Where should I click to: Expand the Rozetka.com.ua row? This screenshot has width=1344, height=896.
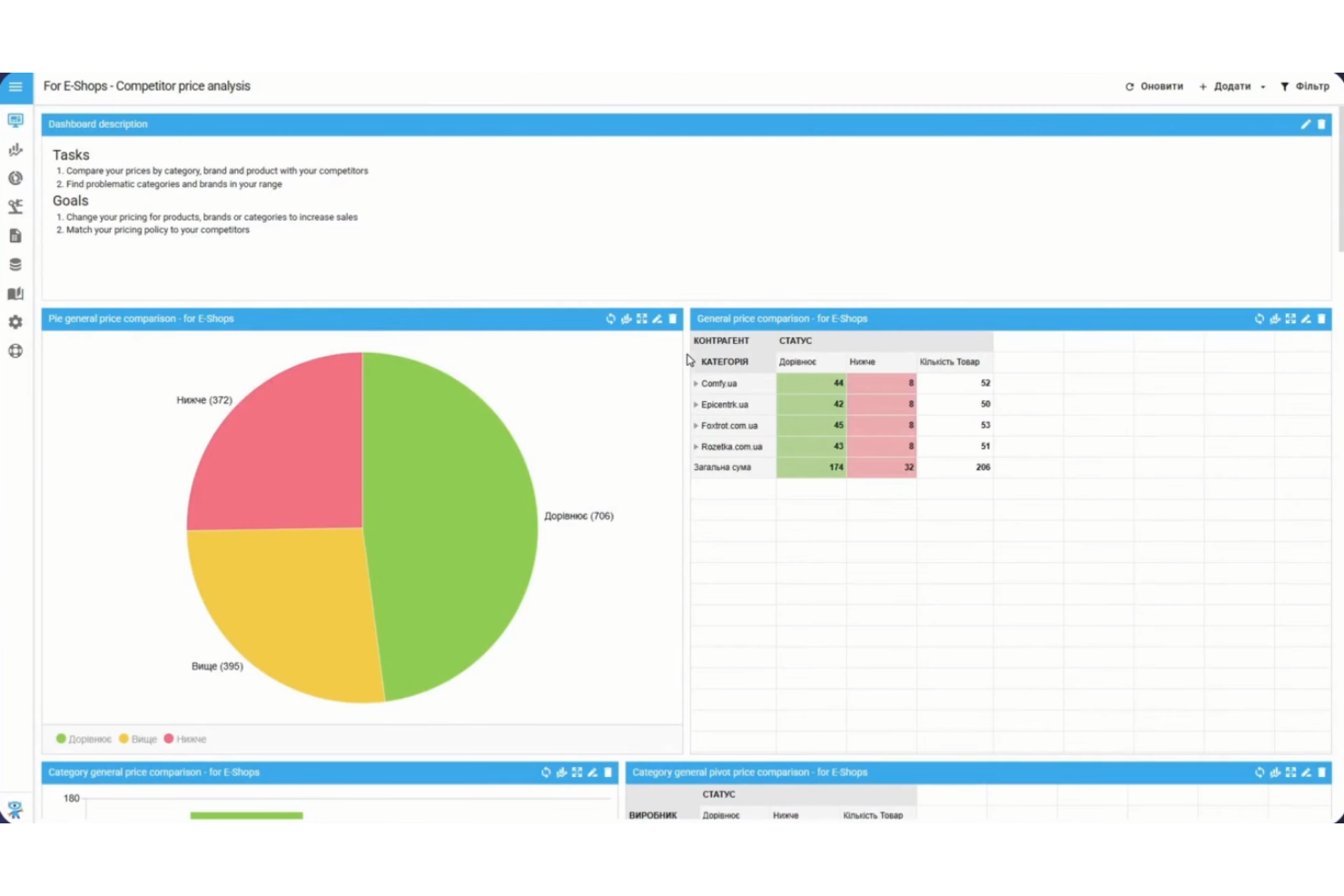(x=696, y=447)
